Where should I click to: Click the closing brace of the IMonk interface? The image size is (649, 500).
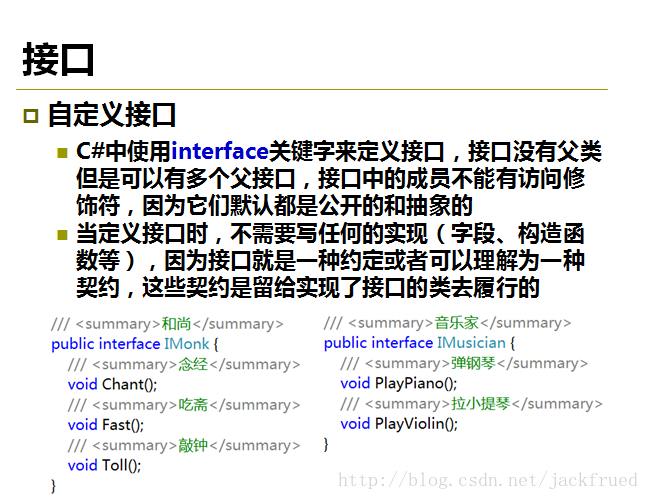click(53, 486)
